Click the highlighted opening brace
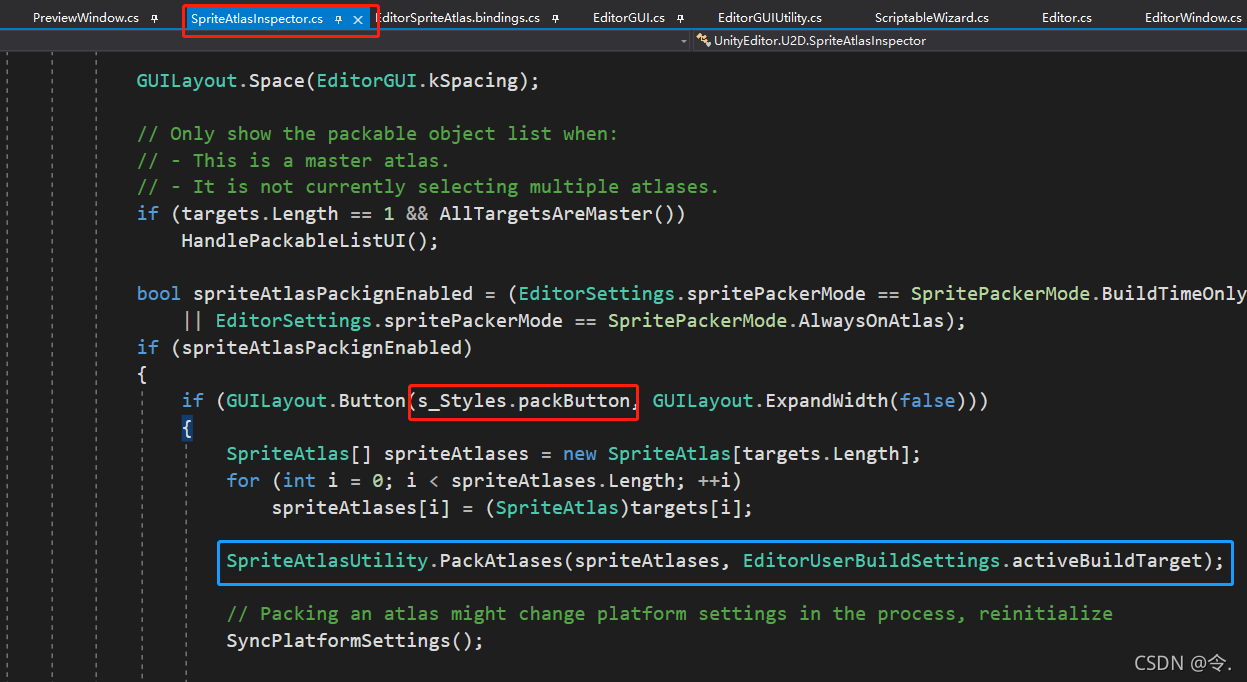1247x682 pixels. click(186, 428)
